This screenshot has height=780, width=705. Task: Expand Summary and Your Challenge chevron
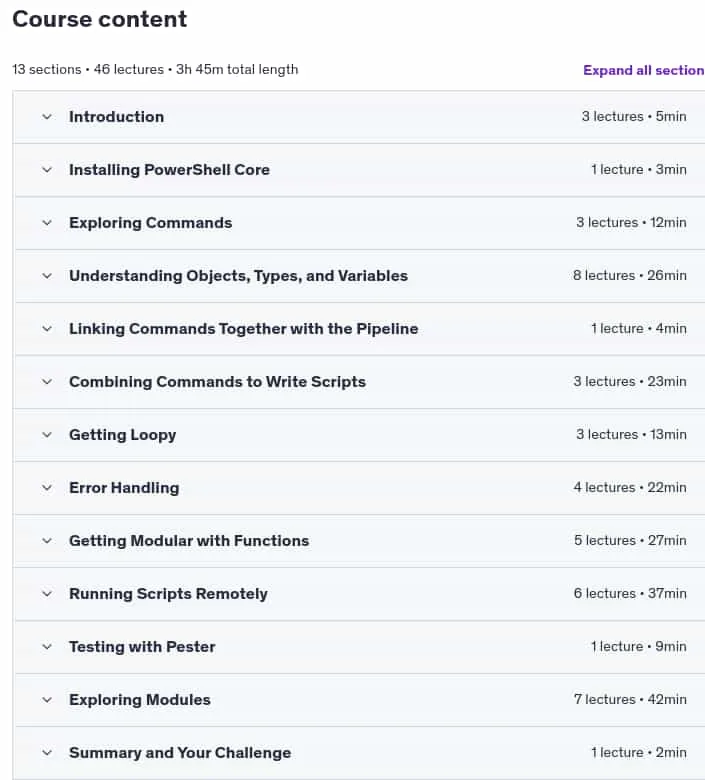(x=47, y=753)
